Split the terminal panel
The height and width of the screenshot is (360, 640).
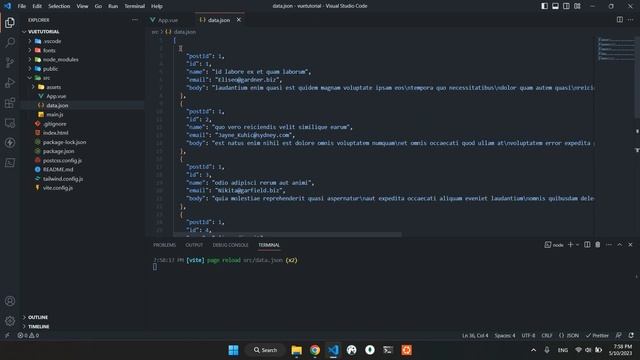(587, 244)
